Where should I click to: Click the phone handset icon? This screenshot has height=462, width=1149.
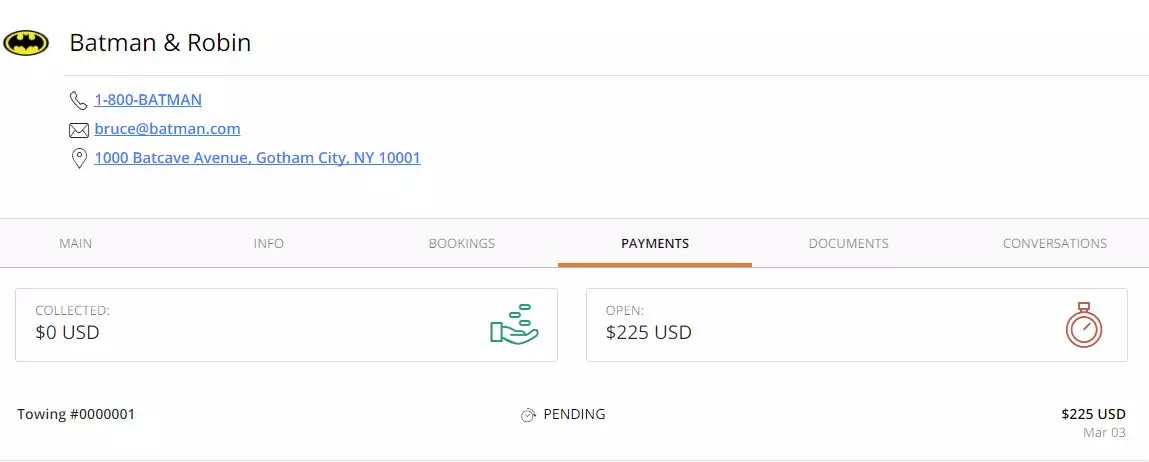tap(78, 100)
